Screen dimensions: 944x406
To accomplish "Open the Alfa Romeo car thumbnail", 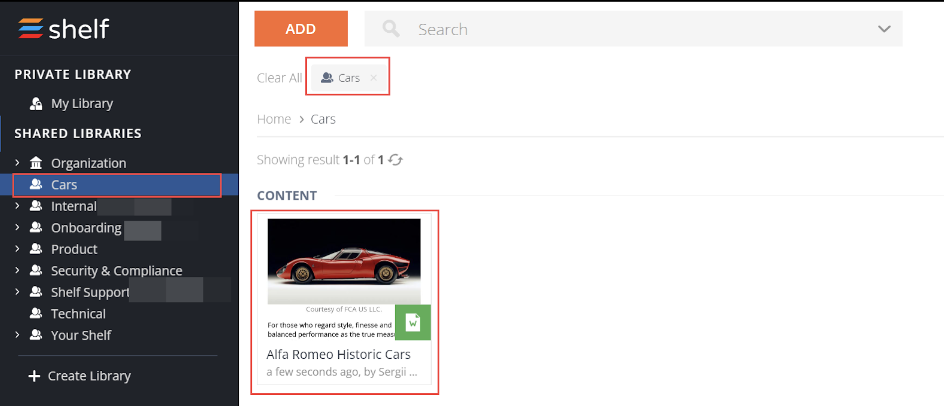I will click(344, 261).
